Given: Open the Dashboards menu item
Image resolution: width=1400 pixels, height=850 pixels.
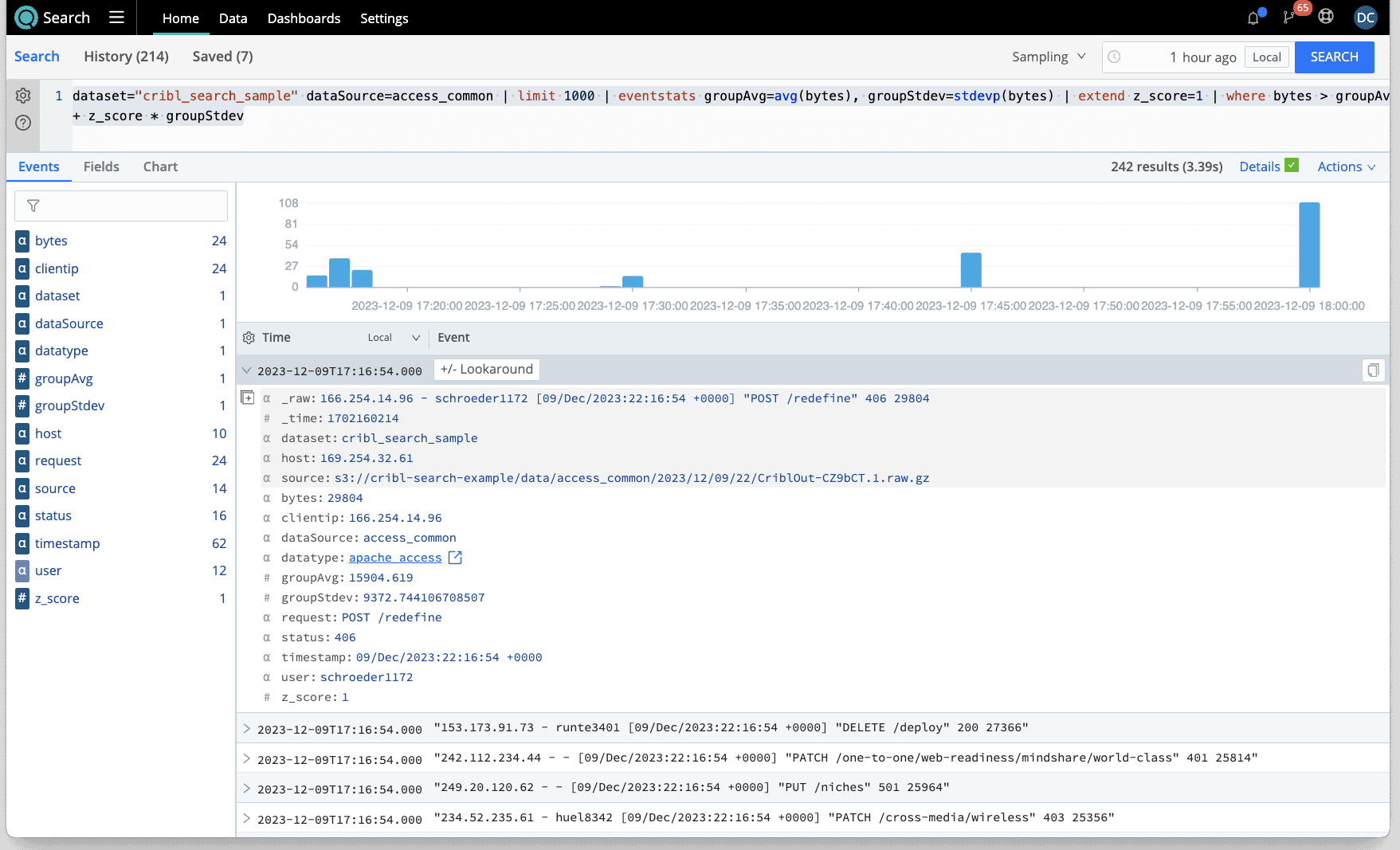Looking at the screenshot, I should pyautogui.click(x=304, y=18).
